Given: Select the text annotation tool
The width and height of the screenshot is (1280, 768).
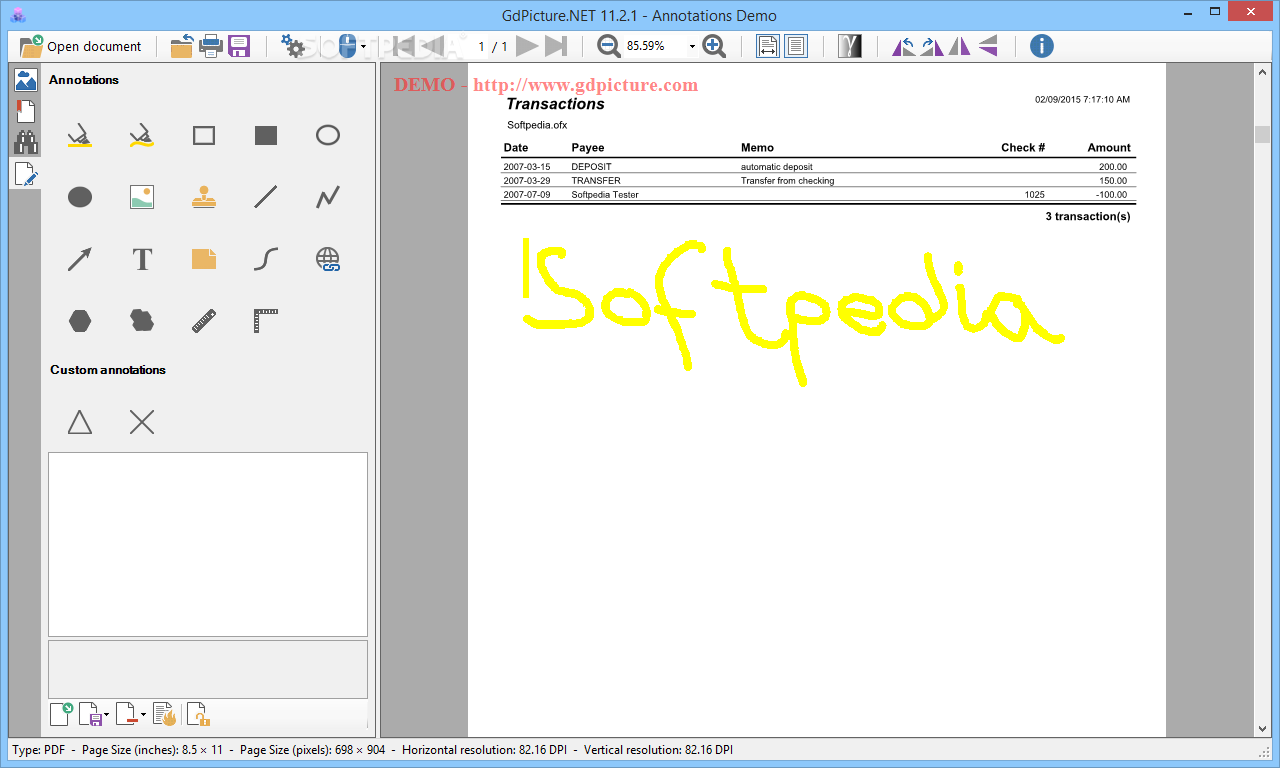Looking at the screenshot, I should click(x=142, y=260).
